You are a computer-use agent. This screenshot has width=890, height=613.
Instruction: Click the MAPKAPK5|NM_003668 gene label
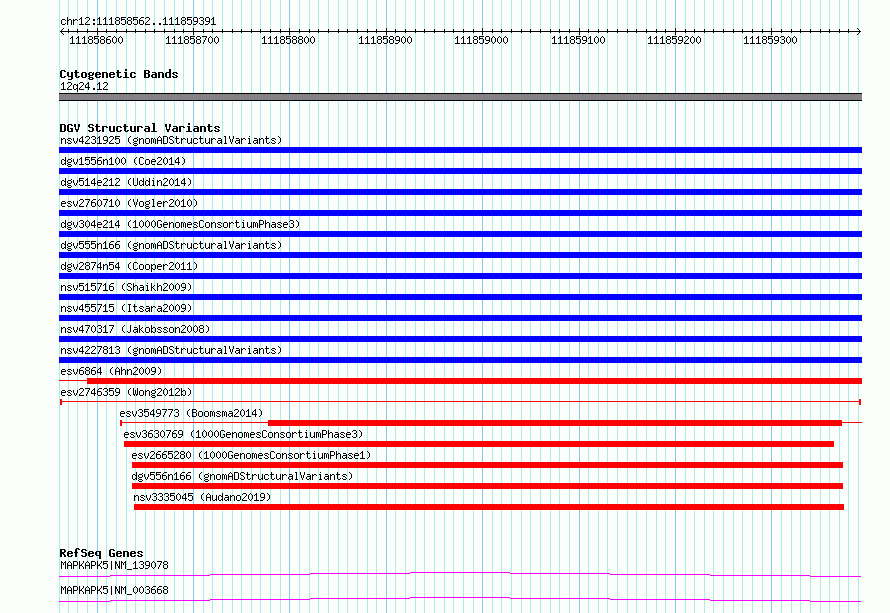(x=114, y=590)
